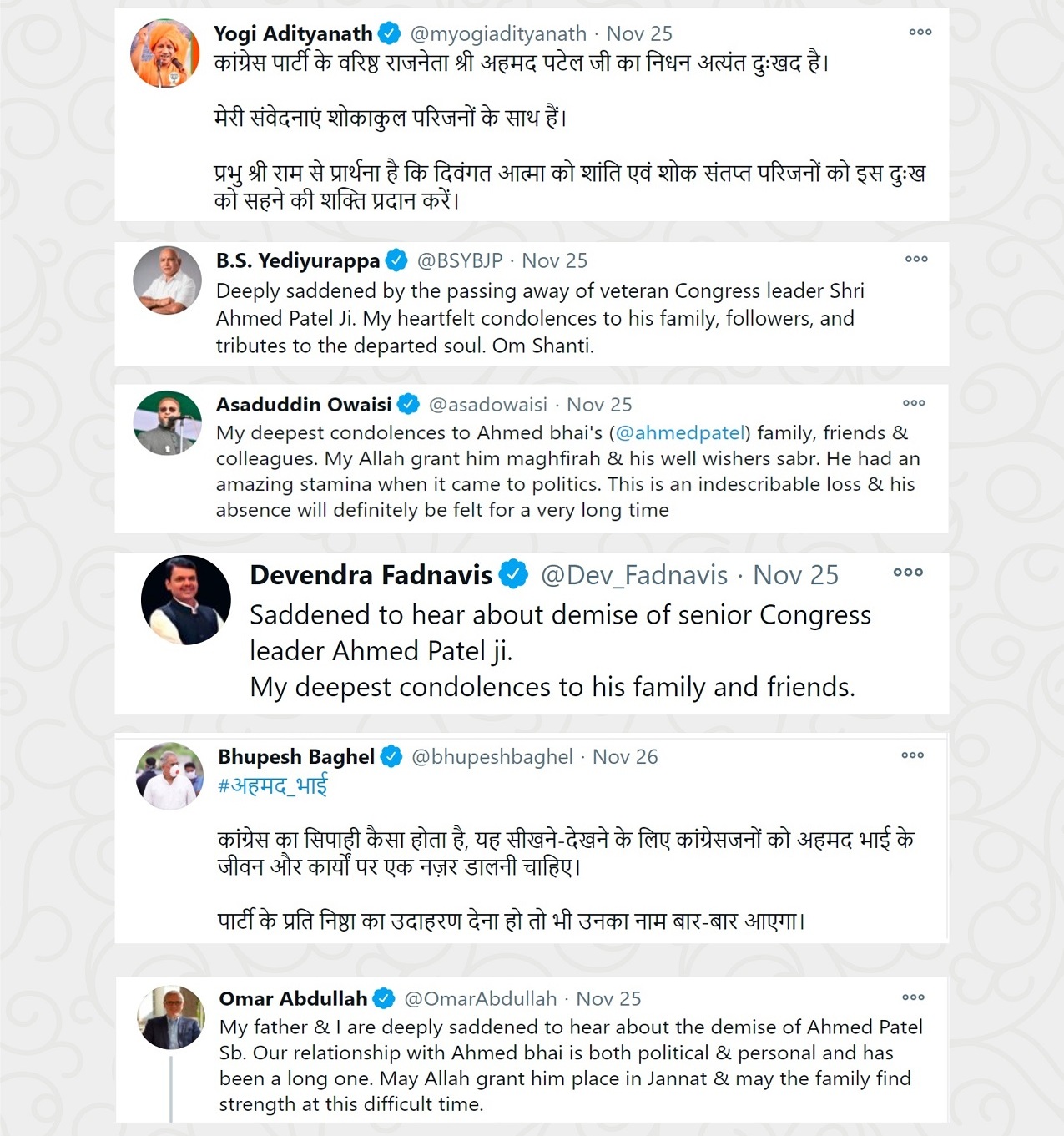Click Yogi Adityanath's profile picture
Viewport: 1064px width, 1136px height.
(165, 53)
